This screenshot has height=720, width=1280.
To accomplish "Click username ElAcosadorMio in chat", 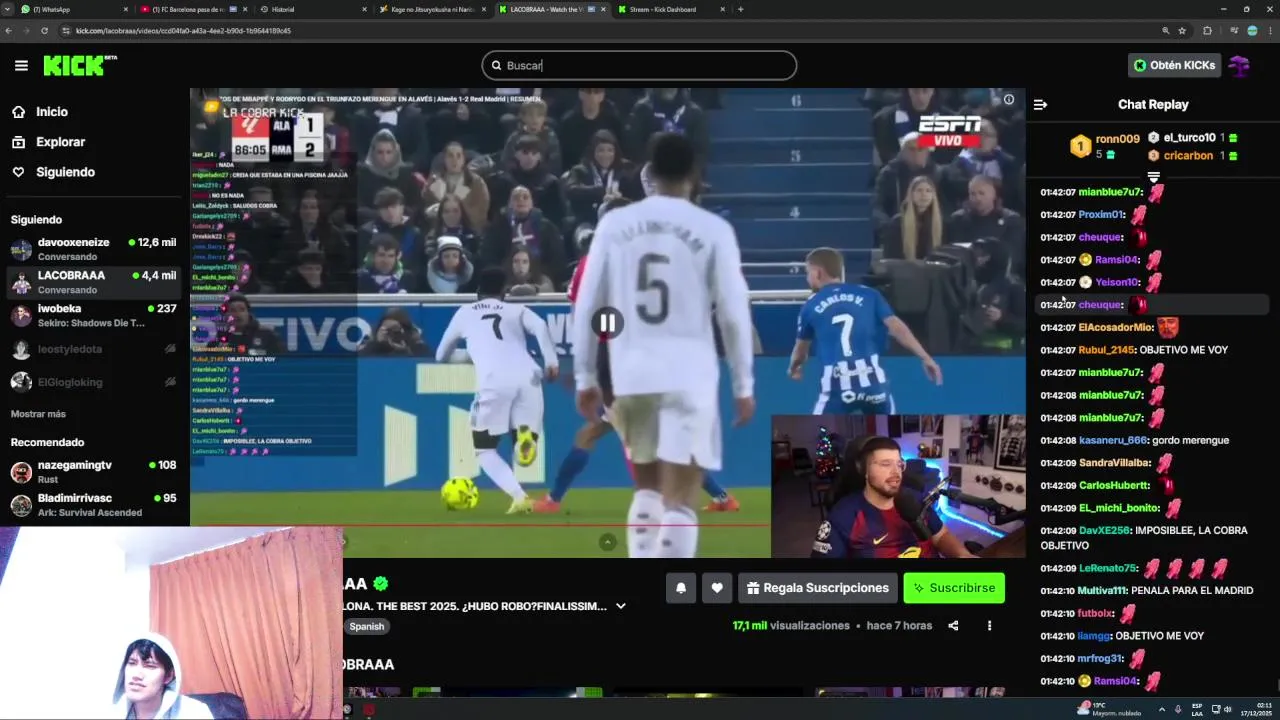I will coord(1116,328).
